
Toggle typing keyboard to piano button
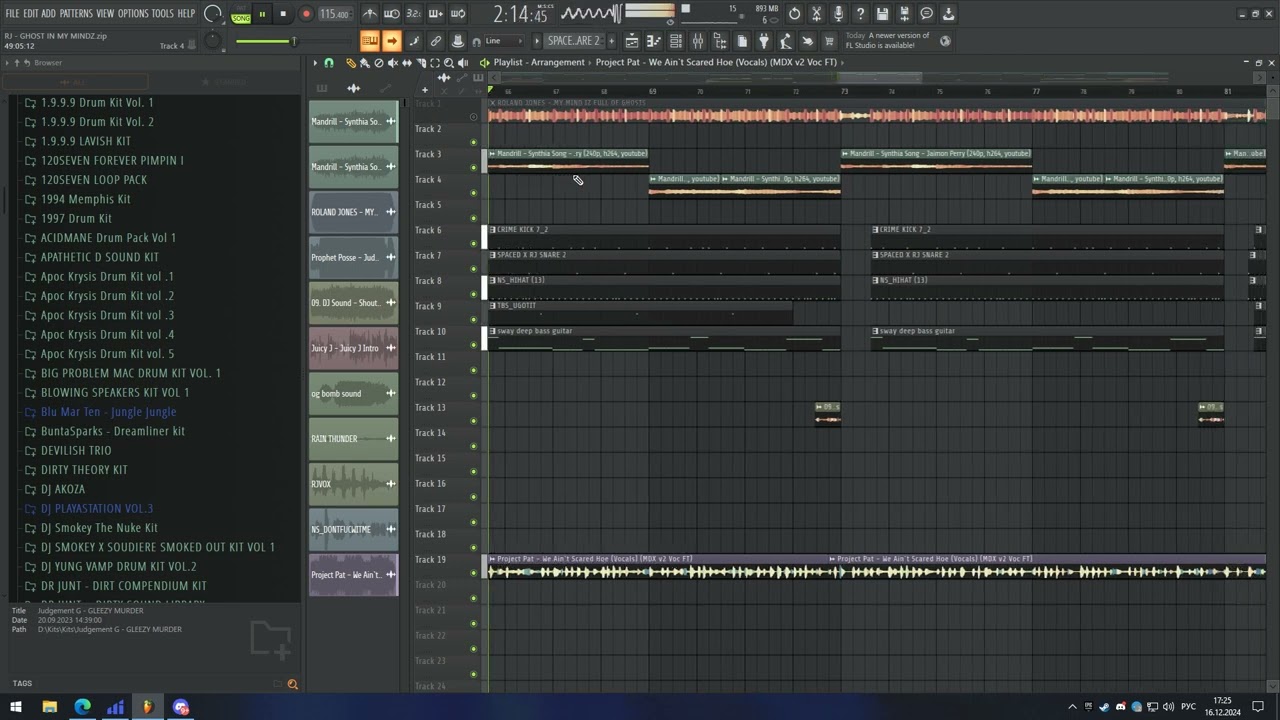click(369, 41)
